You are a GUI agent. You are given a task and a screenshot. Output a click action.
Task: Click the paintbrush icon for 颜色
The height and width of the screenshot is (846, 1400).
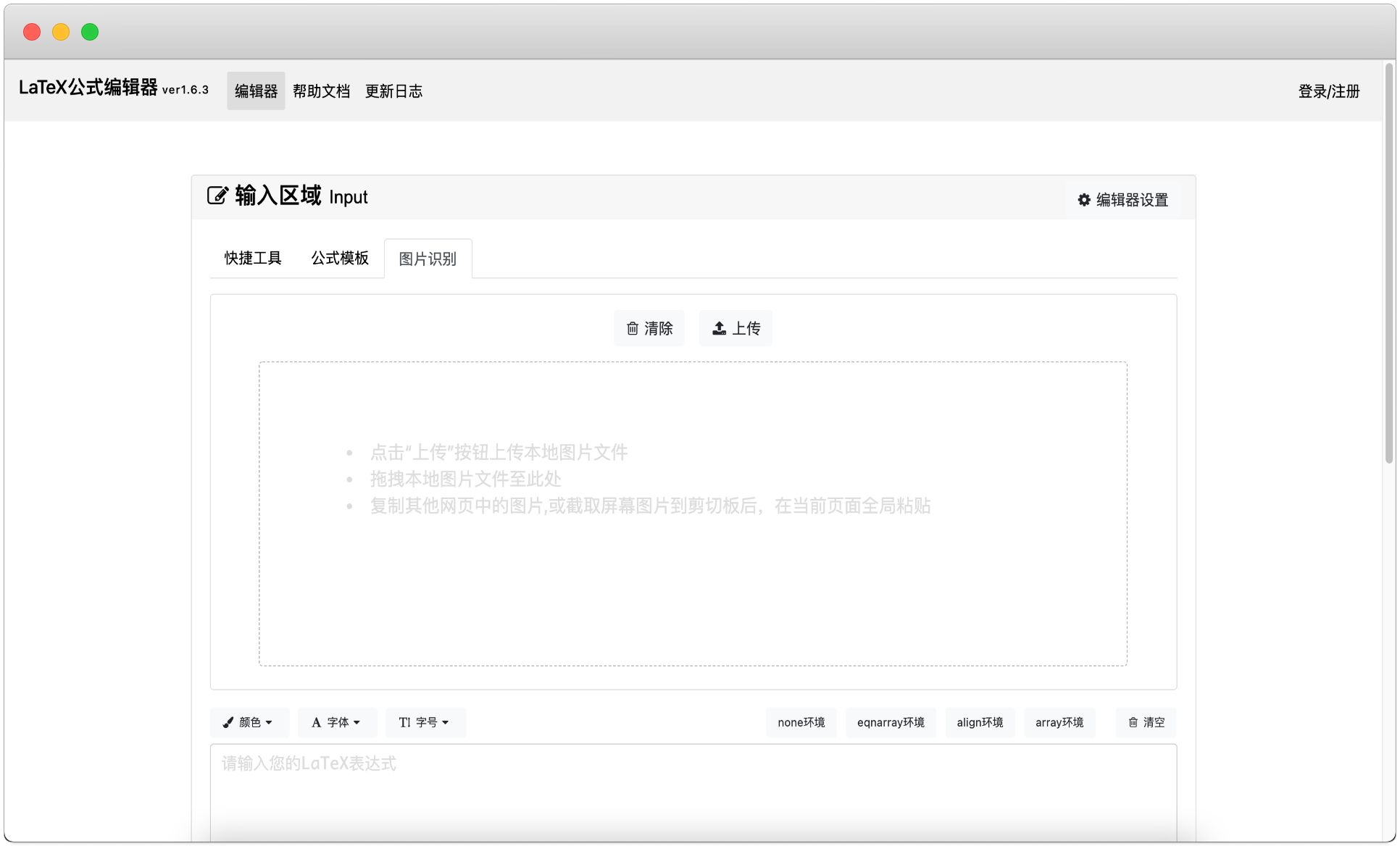(x=228, y=722)
